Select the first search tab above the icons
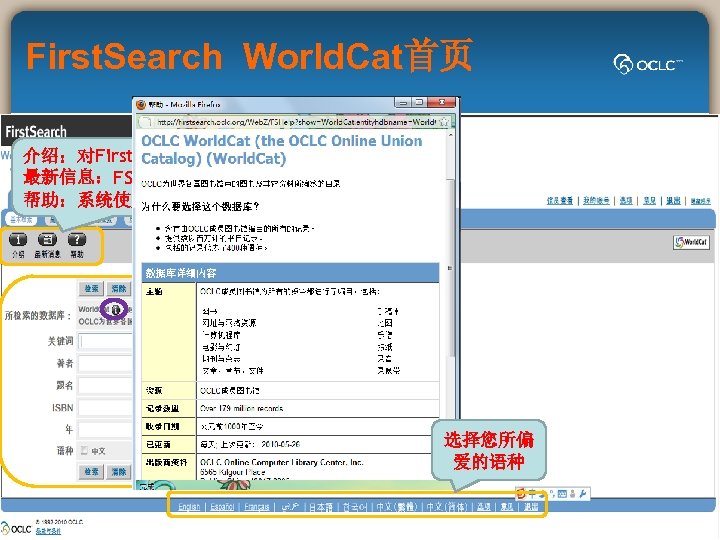Screen dimensions: 720x540 (22, 220)
